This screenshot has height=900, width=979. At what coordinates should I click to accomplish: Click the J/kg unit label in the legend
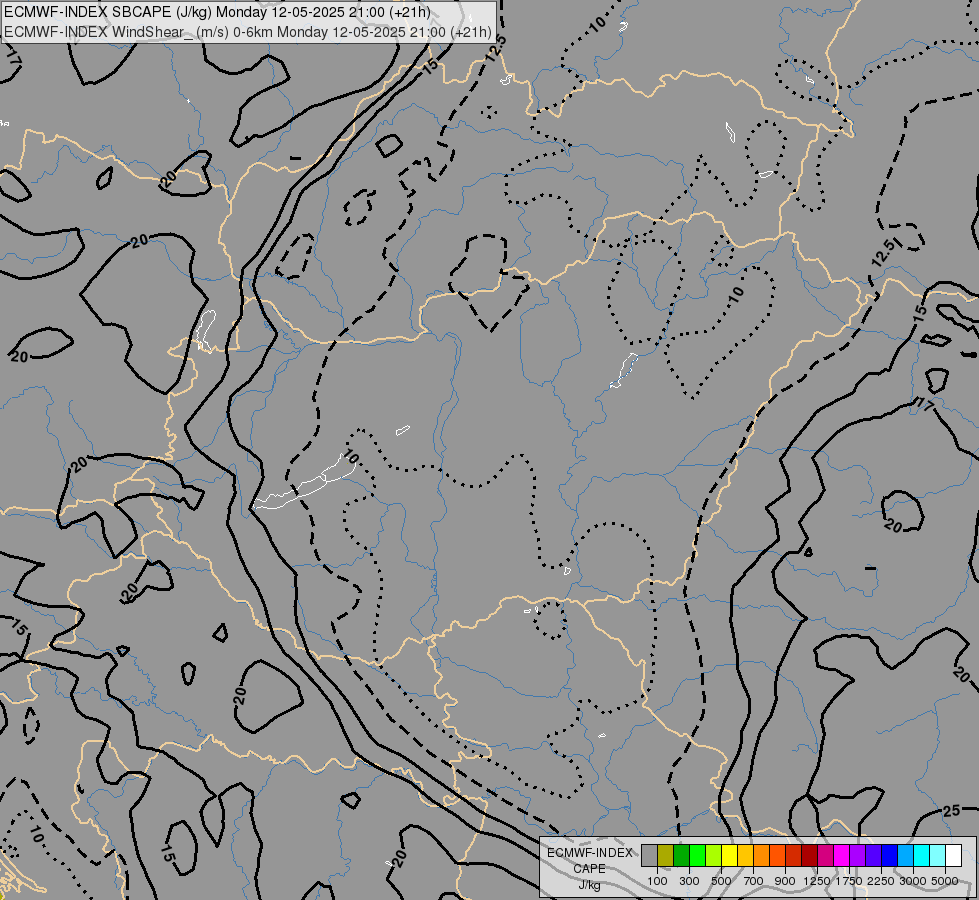[589, 885]
